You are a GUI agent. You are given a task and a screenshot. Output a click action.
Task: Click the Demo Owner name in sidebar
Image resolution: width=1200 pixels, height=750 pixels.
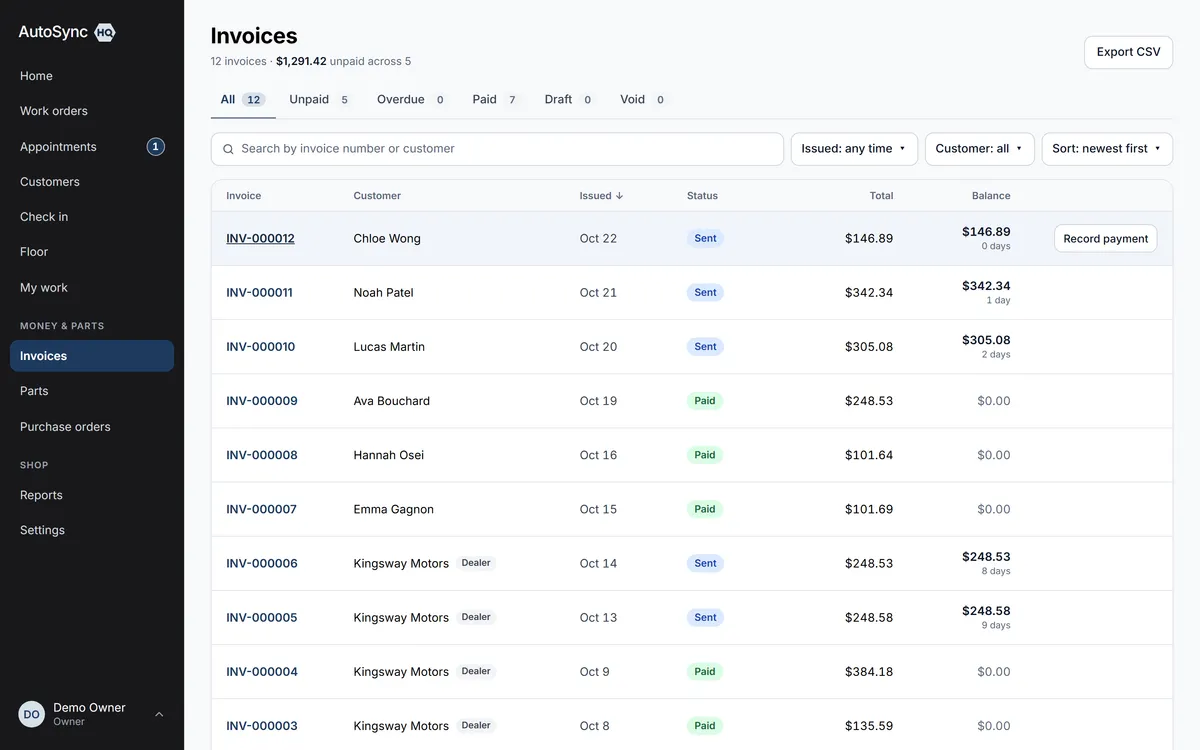[x=89, y=708]
